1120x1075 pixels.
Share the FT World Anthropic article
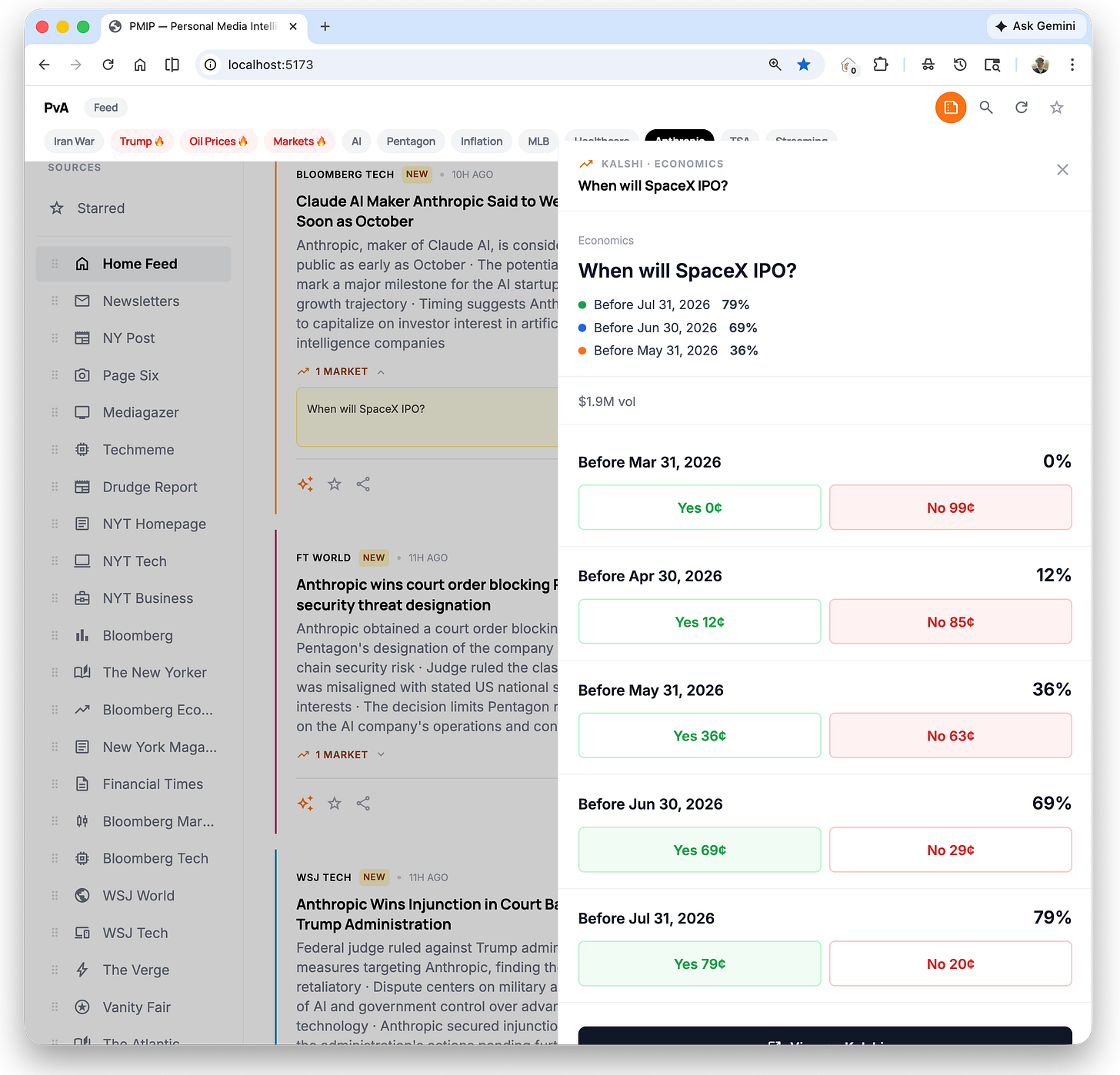click(363, 804)
